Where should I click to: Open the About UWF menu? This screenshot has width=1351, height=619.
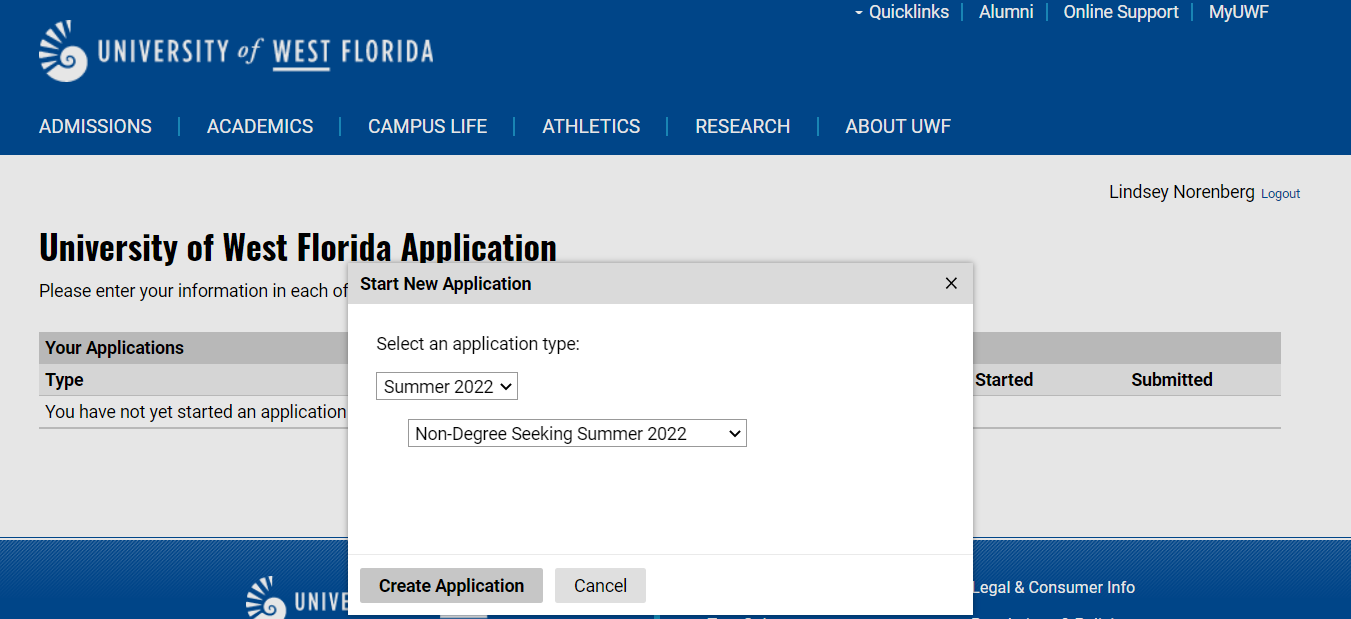898,126
